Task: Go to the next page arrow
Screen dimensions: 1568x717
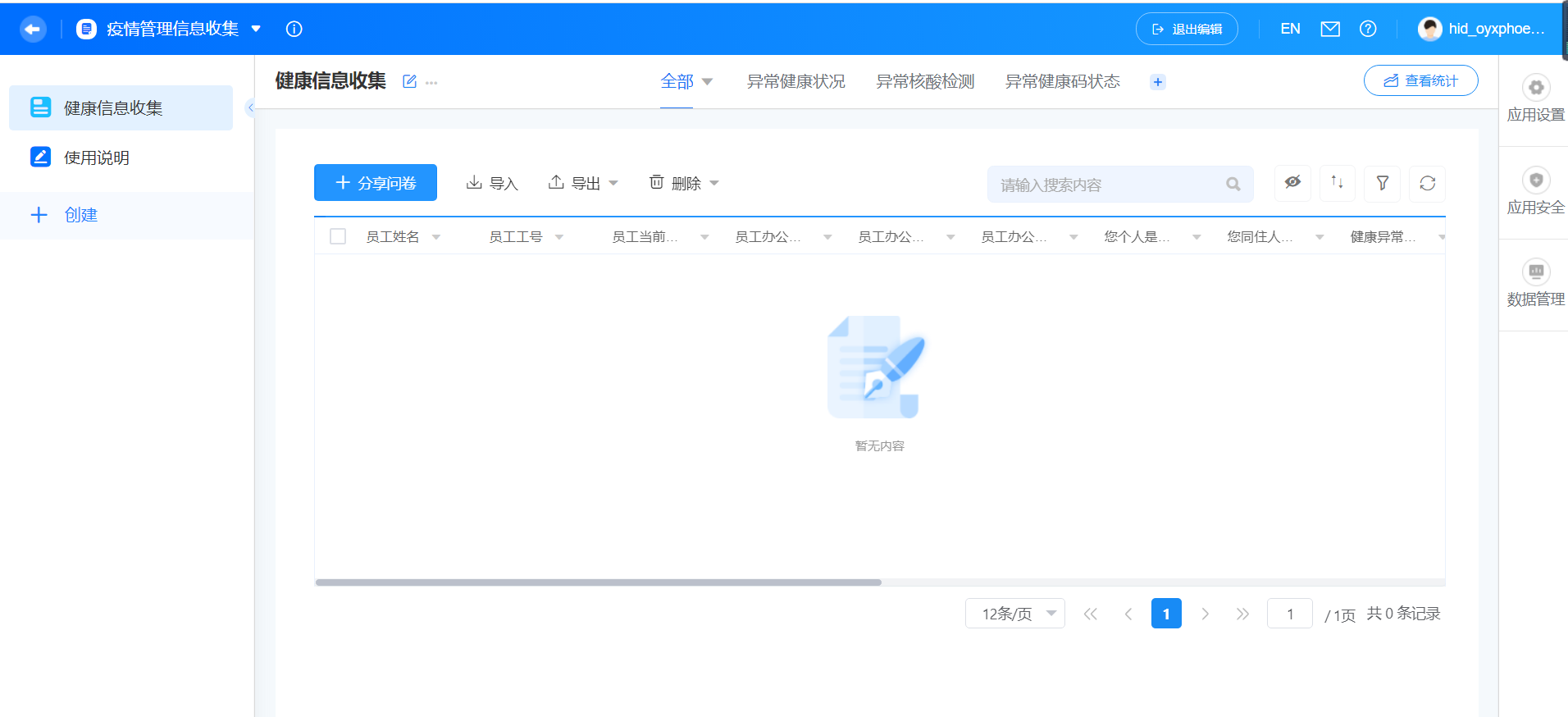Action: (1205, 614)
